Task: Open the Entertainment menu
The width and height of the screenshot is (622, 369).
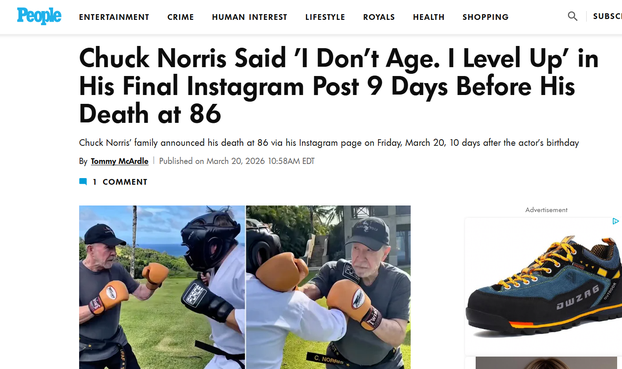Action: pos(114,17)
